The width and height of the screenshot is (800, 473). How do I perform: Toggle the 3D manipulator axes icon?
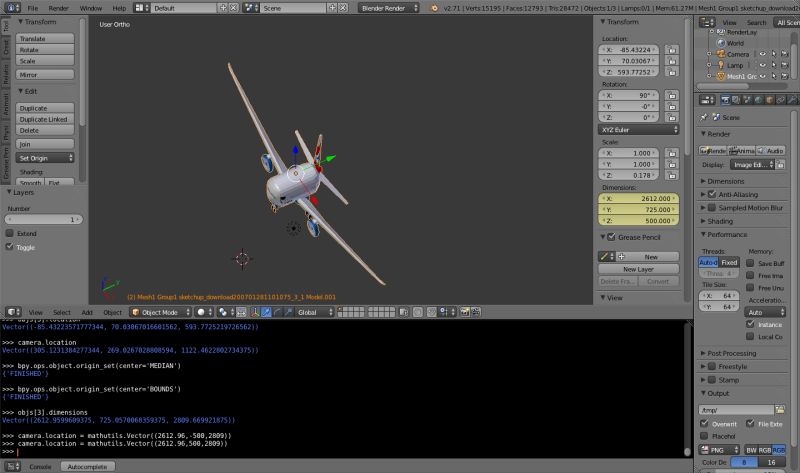click(x=255, y=312)
